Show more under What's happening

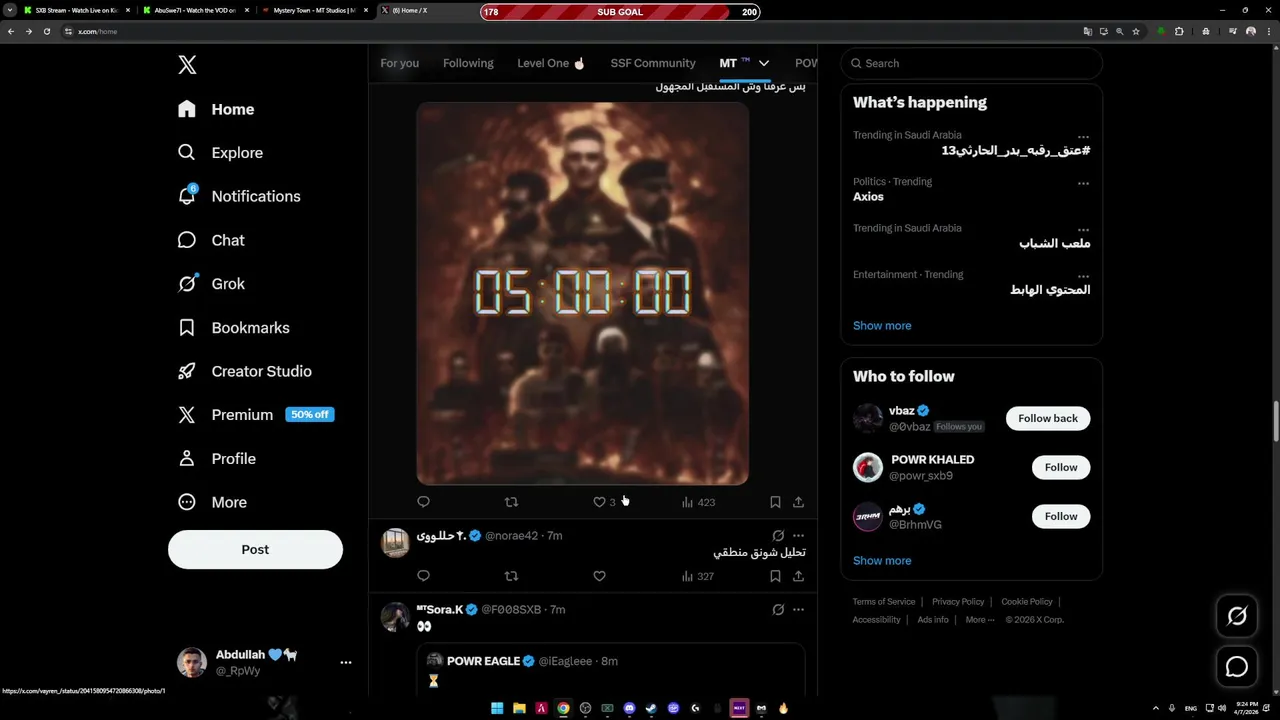point(882,326)
